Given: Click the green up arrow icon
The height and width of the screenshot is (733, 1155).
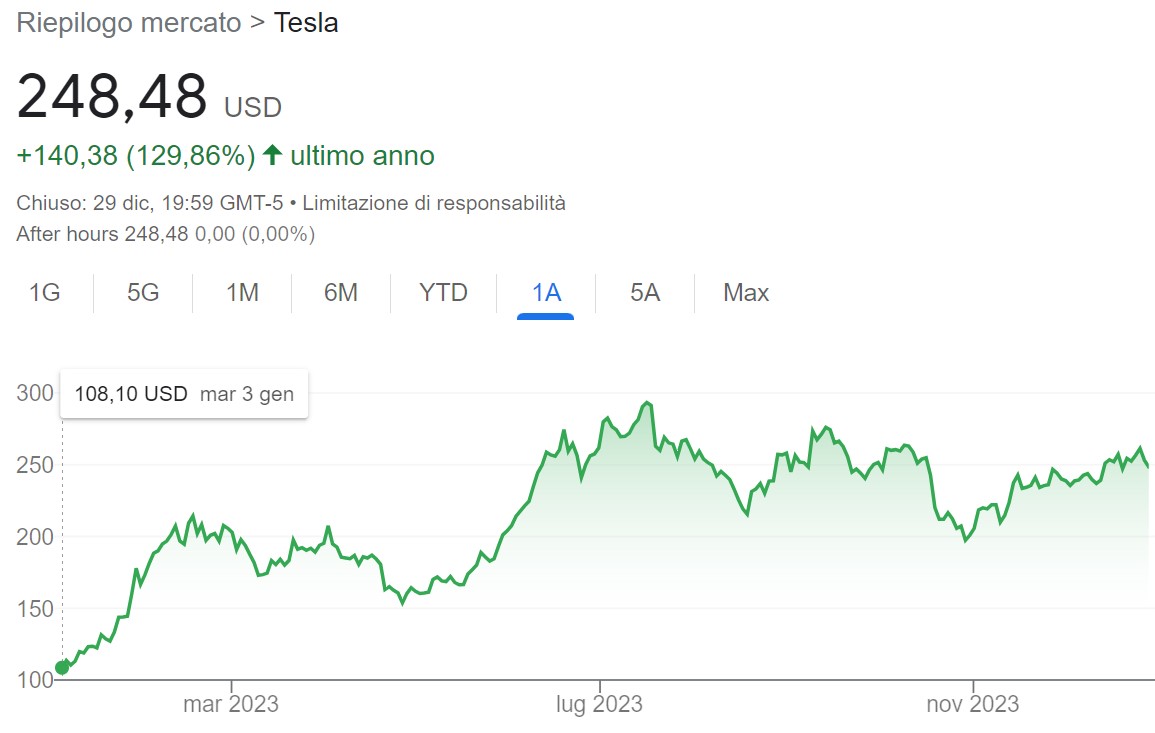Looking at the screenshot, I should click(273, 155).
